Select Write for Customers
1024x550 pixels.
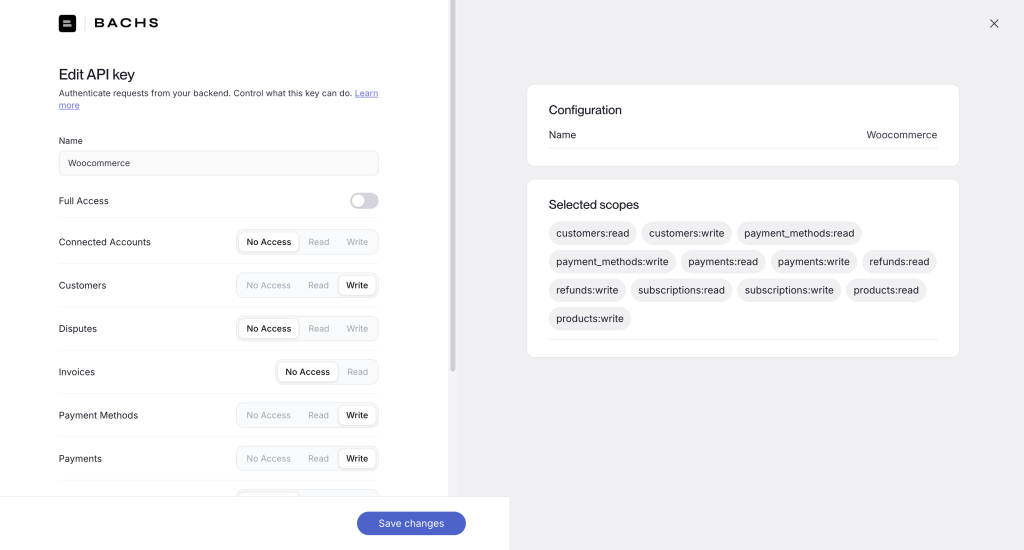coord(357,285)
